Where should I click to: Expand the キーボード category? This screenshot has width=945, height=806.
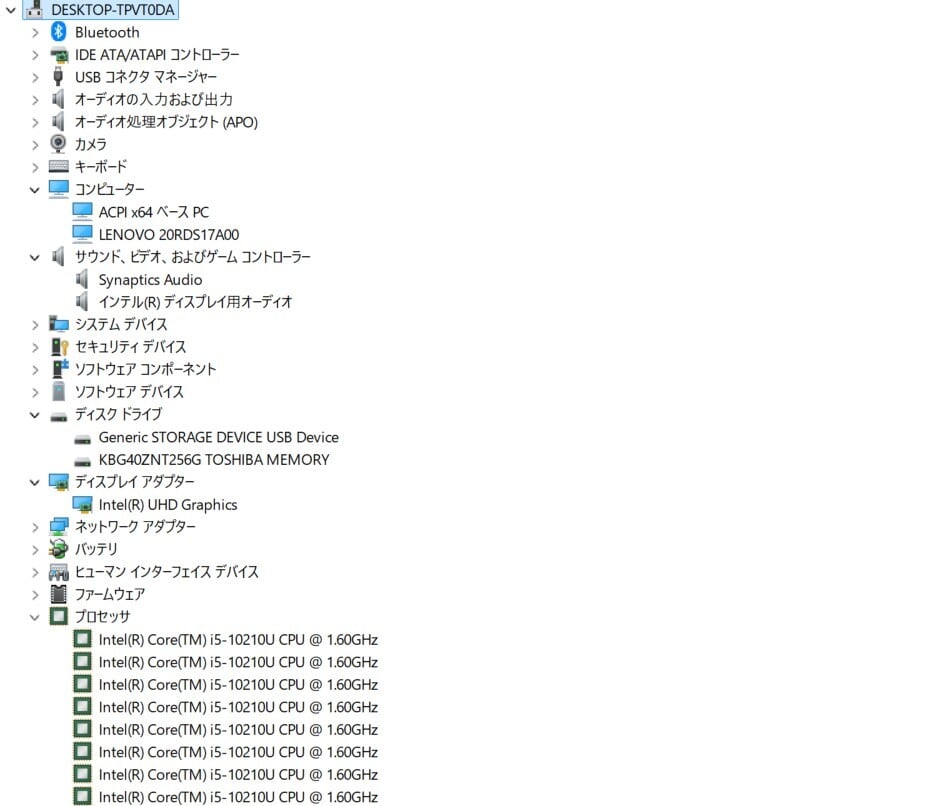tap(35, 167)
